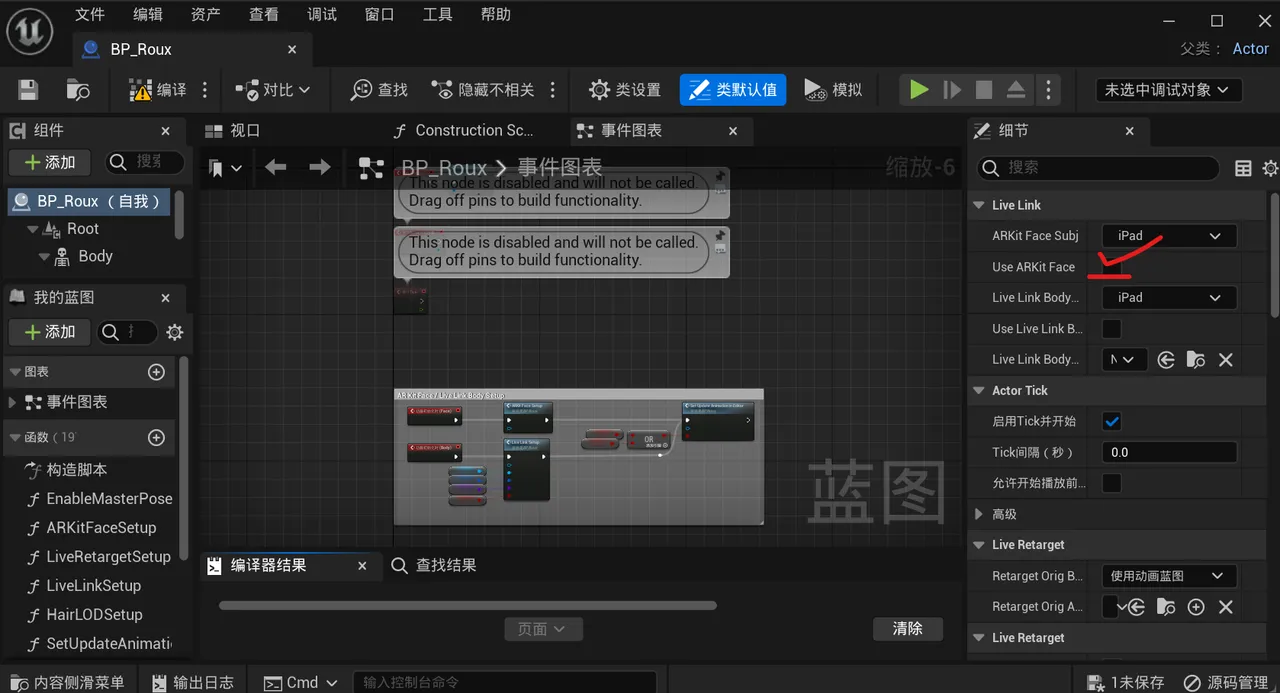Click the 清除 clear button
Screen dimensions: 1280x693
907,629
